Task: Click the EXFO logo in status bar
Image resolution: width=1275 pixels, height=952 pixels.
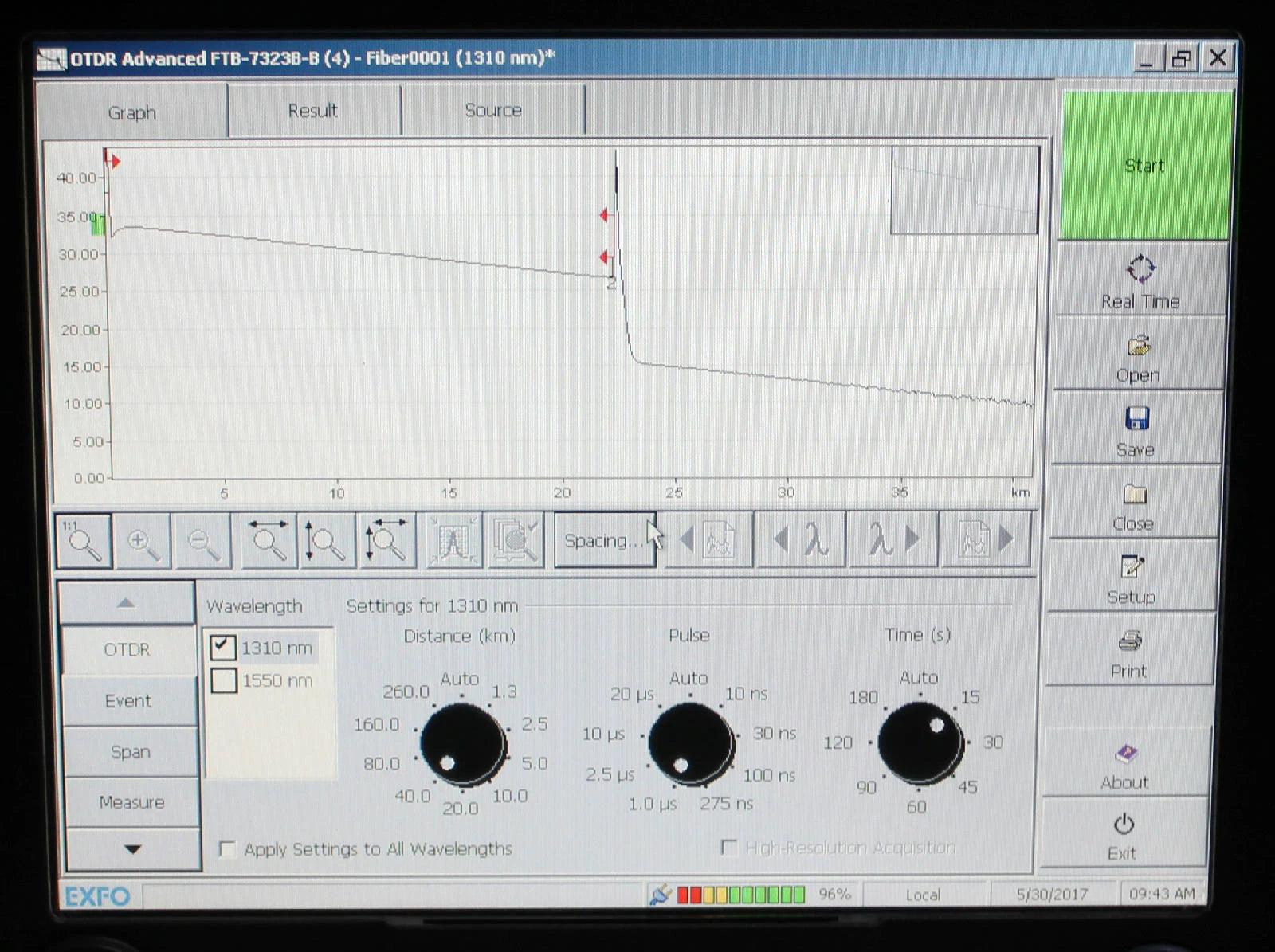Action: (x=97, y=896)
